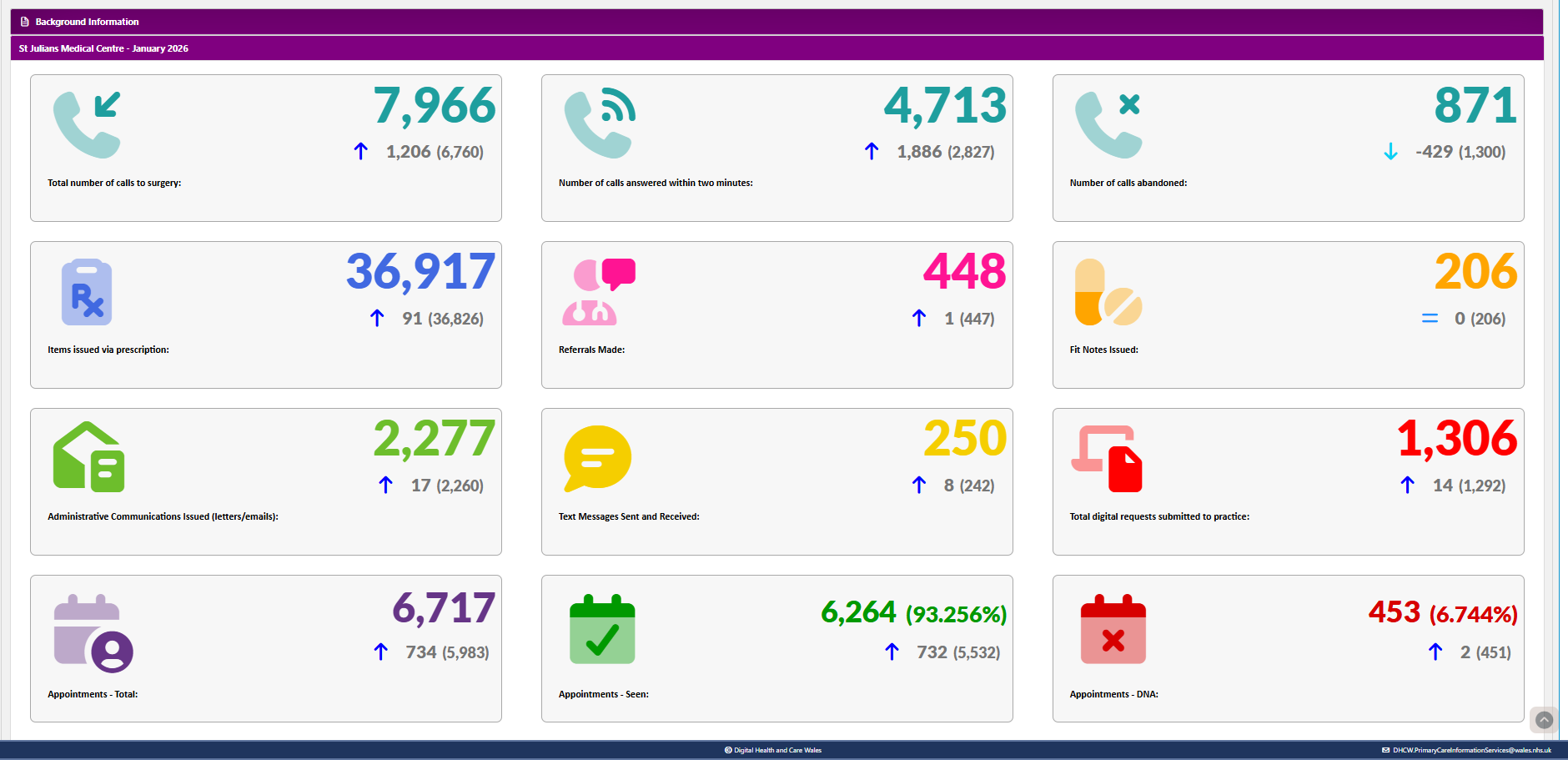The width and height of the screenshot is (1568, 760).
Task: Click the green Appointments Seen checkmark calendar
Action: (601, 630)
